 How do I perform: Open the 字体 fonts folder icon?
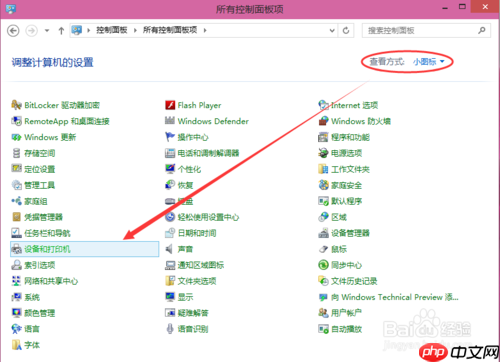(16, 345)
